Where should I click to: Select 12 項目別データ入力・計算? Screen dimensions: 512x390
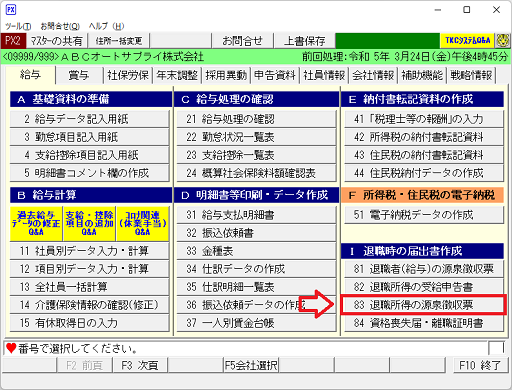(90, 269)
